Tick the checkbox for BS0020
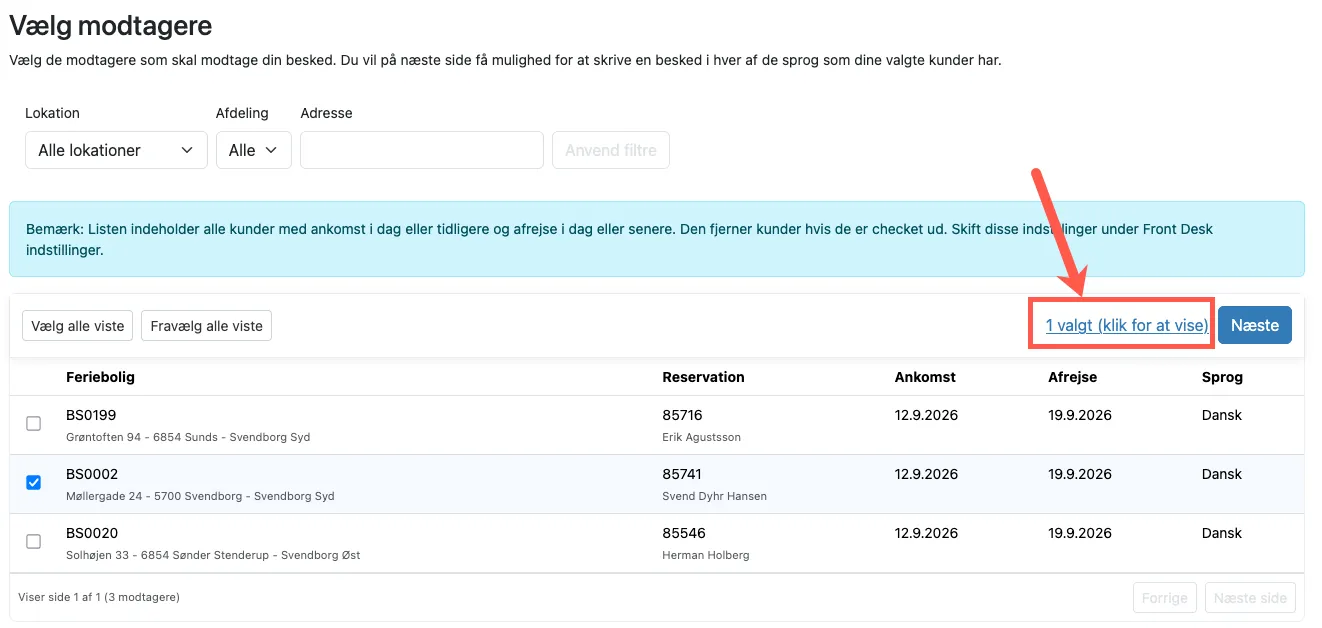The width and height of the screenshot is (1322, 628). click(33, 542)
